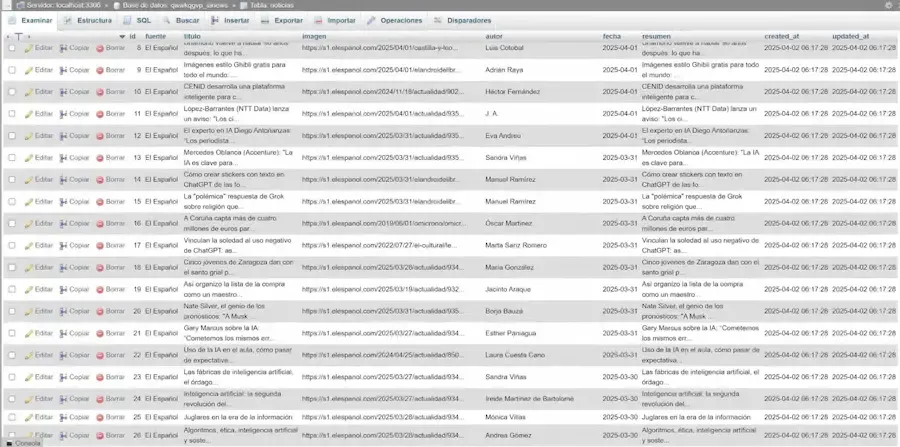Click the Servidor: localhost:3306 breadcrumb link

[x=63, y=5]
